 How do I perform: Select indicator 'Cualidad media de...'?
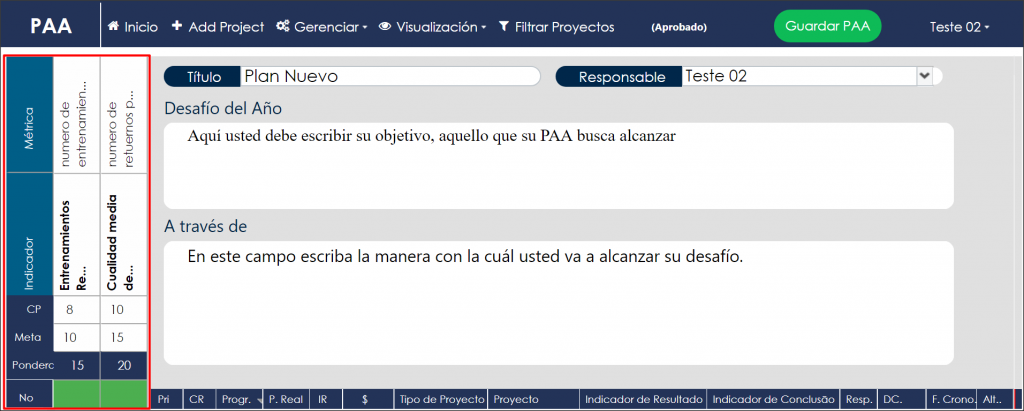point(123,235)
